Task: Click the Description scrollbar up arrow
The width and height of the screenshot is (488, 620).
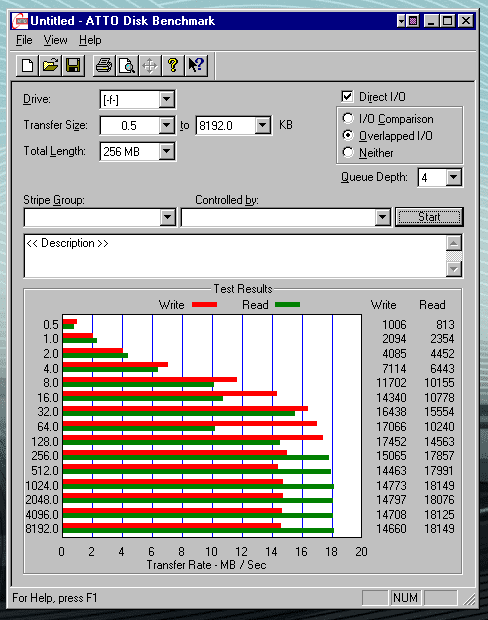Action: [454, 243]
